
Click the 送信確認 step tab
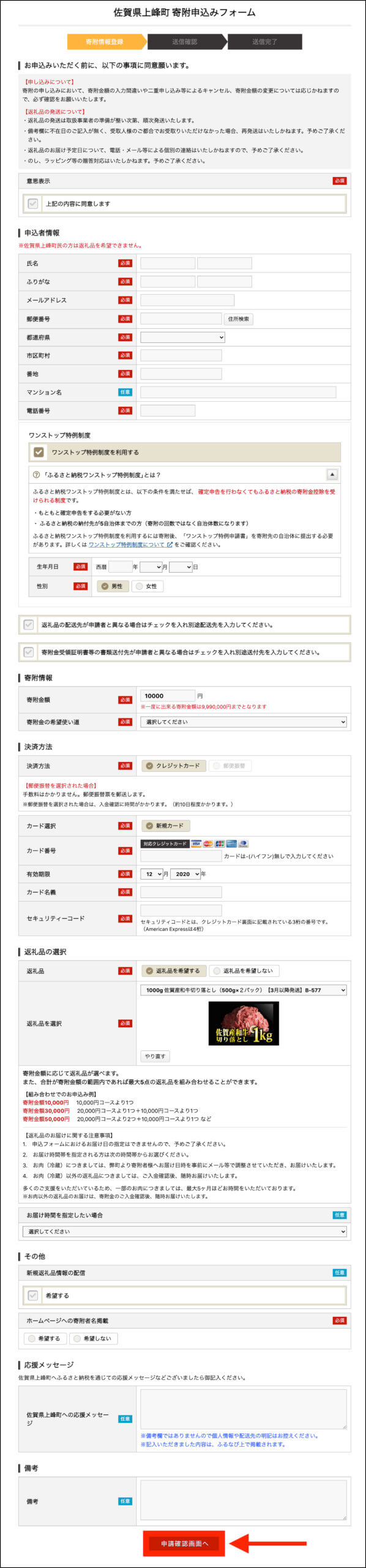click(x=184, y=42)
